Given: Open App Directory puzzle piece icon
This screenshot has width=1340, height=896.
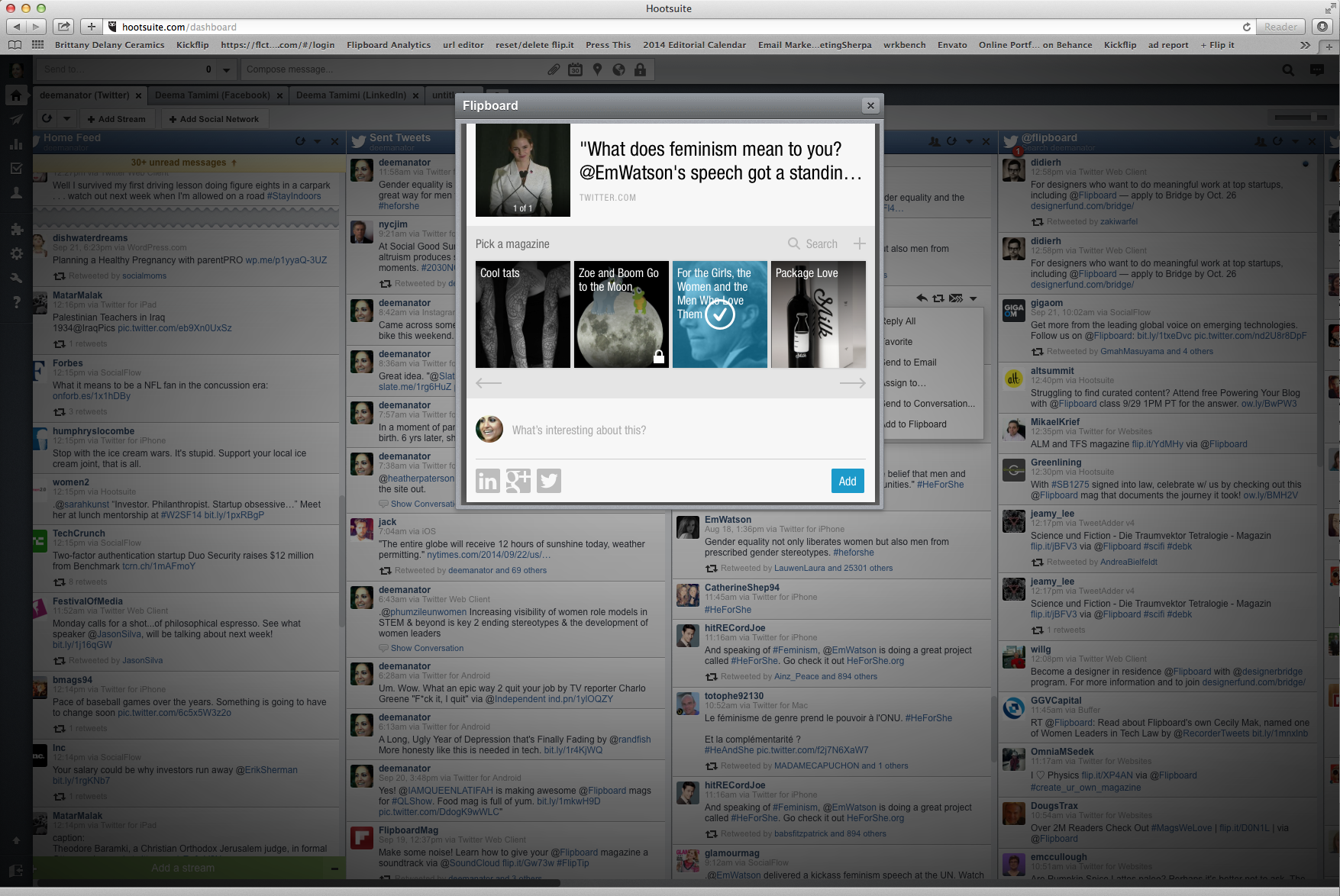Looking at the screenshot, I should pos(16,229).
